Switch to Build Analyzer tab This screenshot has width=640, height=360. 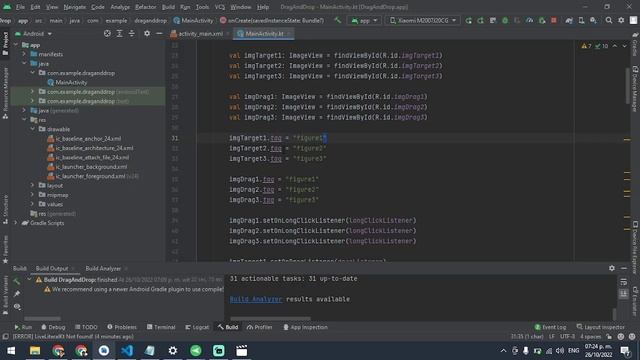[103, 268]
